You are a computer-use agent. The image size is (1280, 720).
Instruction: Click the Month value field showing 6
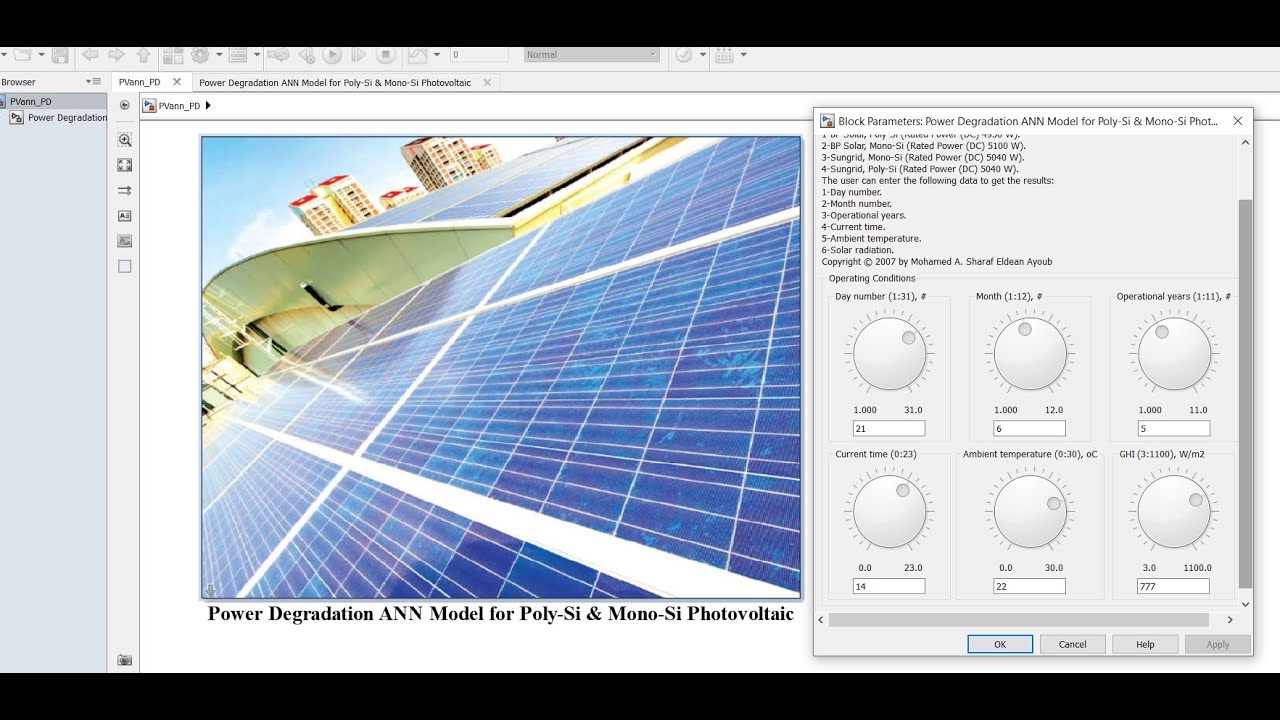1029,429
